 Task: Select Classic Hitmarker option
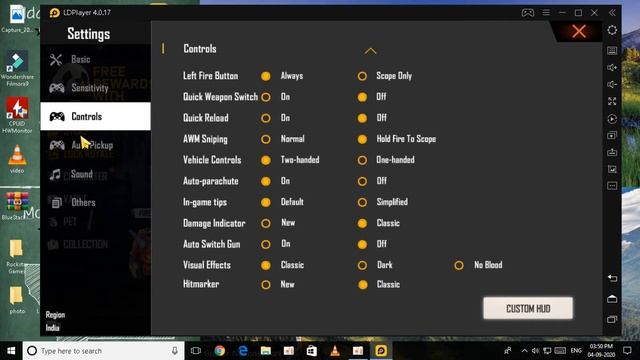pos(362,284)
